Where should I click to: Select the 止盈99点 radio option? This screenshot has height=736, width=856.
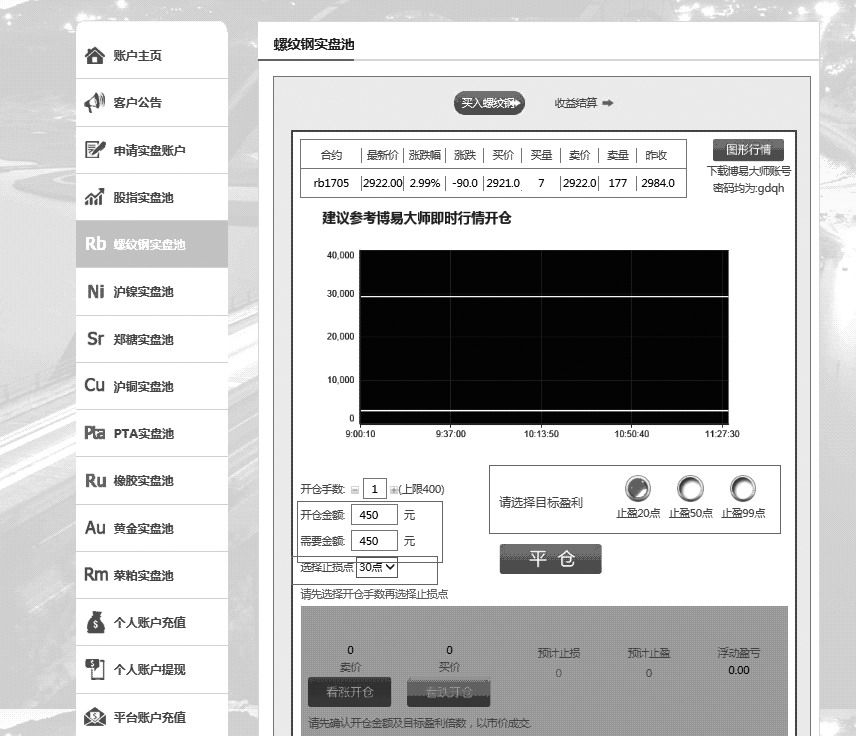(742, 488)
